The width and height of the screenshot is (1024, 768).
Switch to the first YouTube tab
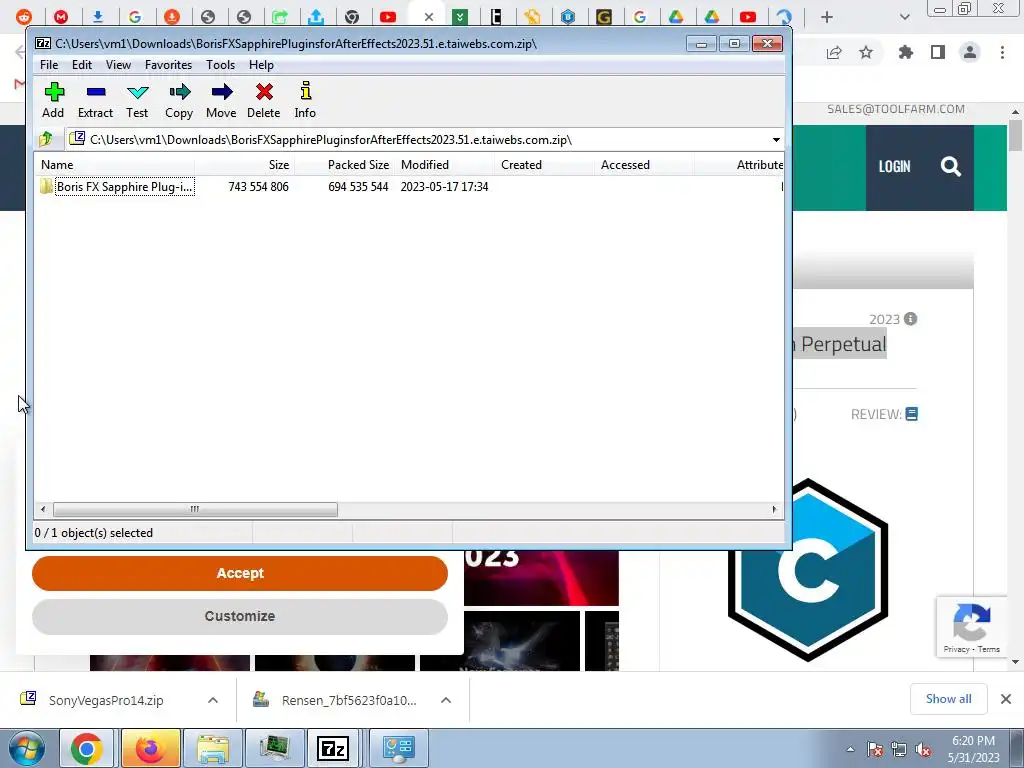click(388, 17)
